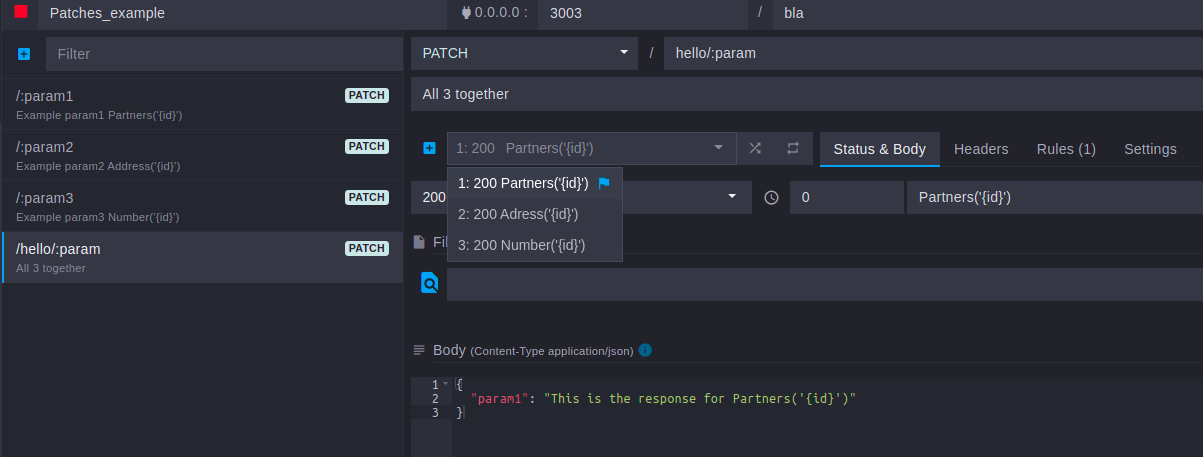Toggle random response mode shuffle icon
1203x457 pixels.
coord(755,148)
